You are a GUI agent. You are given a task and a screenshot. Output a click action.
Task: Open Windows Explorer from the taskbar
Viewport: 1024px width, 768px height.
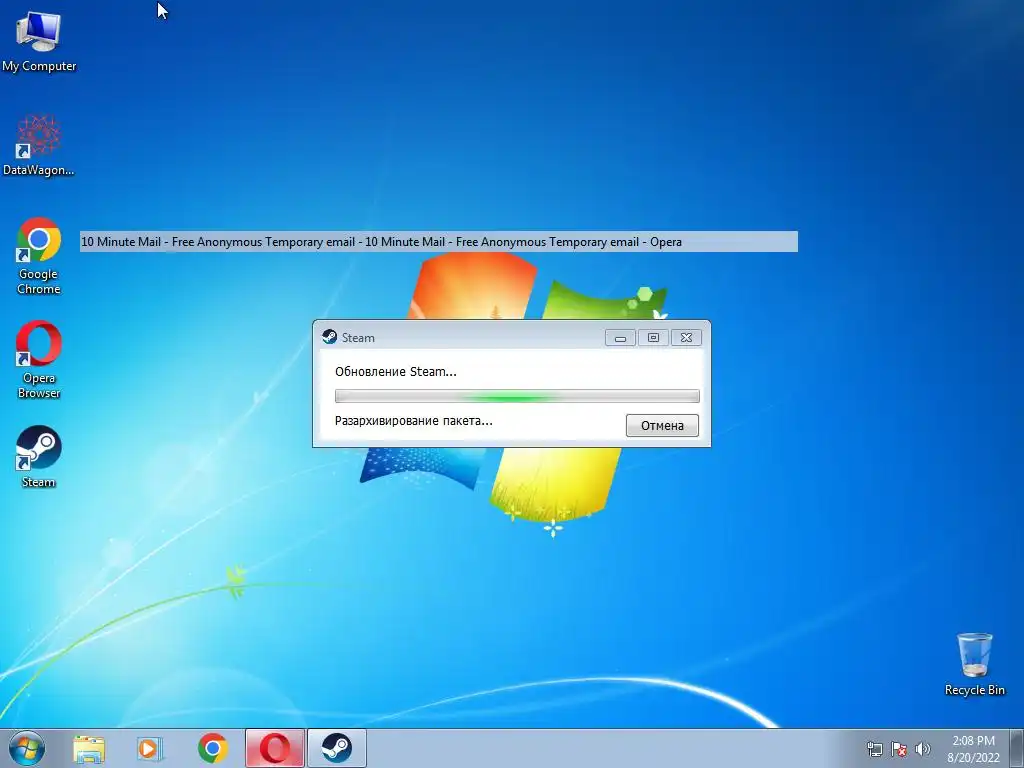(x=89, y=749)
